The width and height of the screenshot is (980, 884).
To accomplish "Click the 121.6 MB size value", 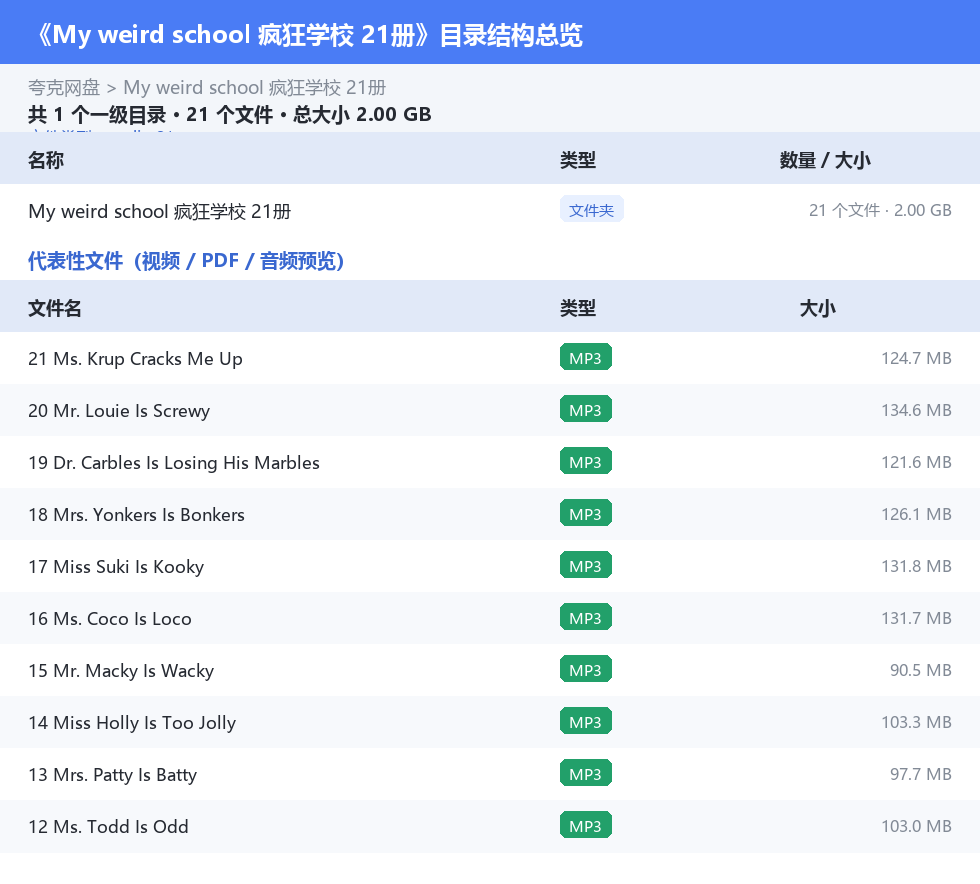I will click(916, 462).
